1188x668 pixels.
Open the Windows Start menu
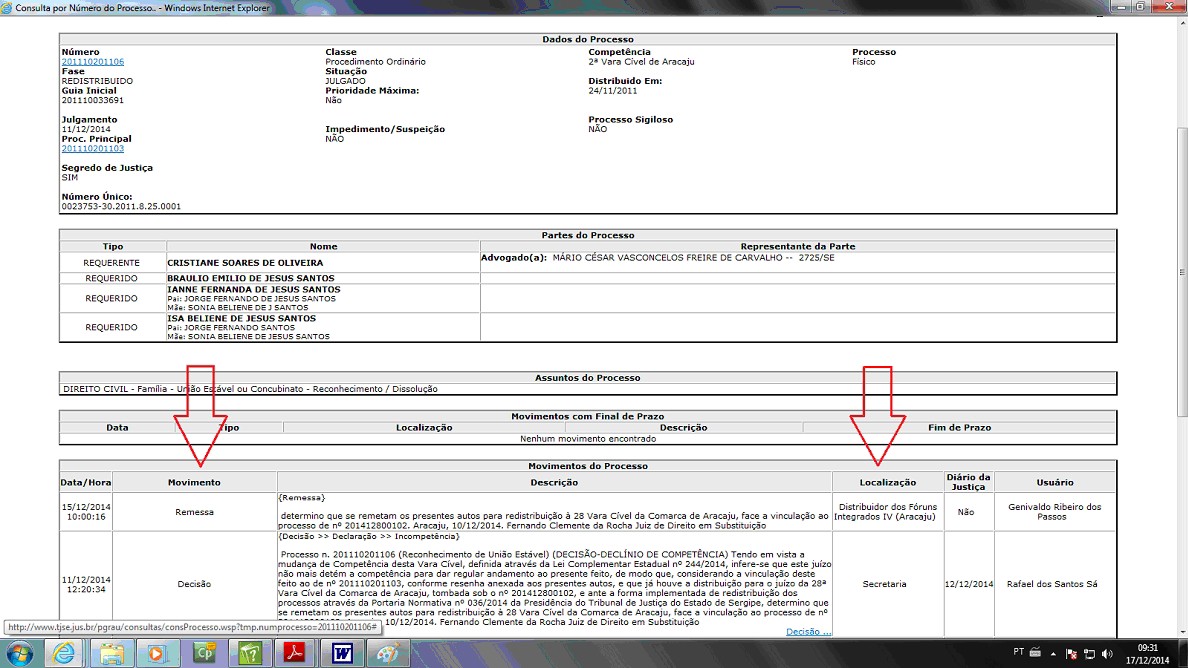click(x=20, y=654)
